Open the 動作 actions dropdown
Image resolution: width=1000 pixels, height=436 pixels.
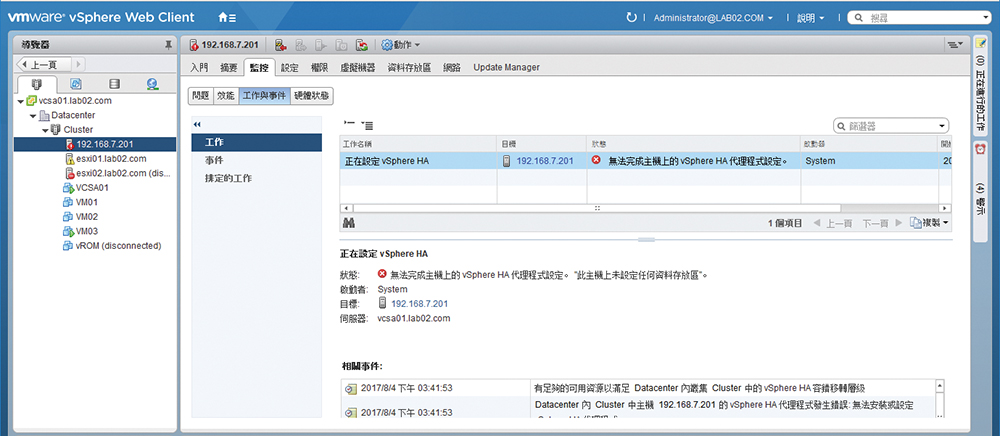tap(401, 45)
